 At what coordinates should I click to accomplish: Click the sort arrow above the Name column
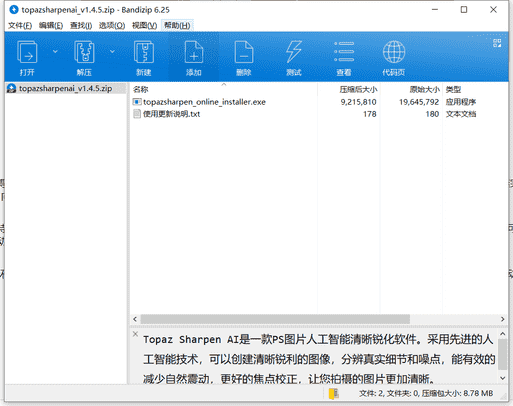click(x=224, y=85)
